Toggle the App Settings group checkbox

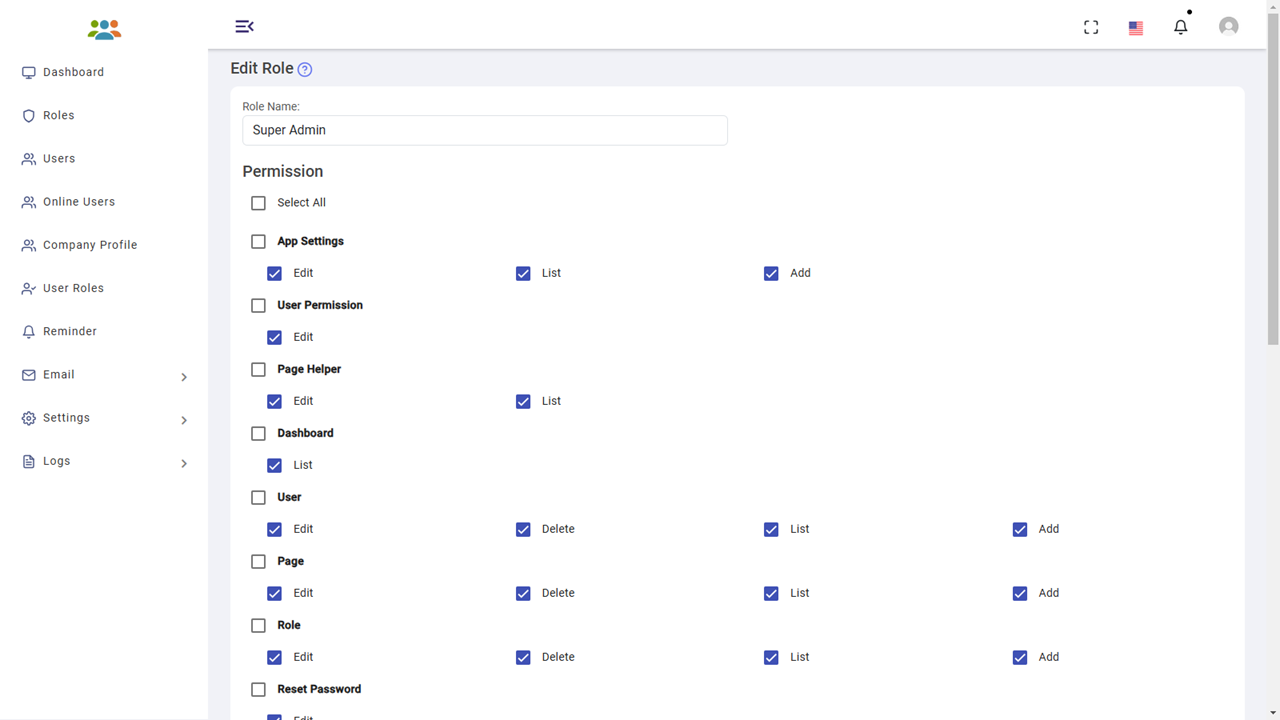coord(259,241)
